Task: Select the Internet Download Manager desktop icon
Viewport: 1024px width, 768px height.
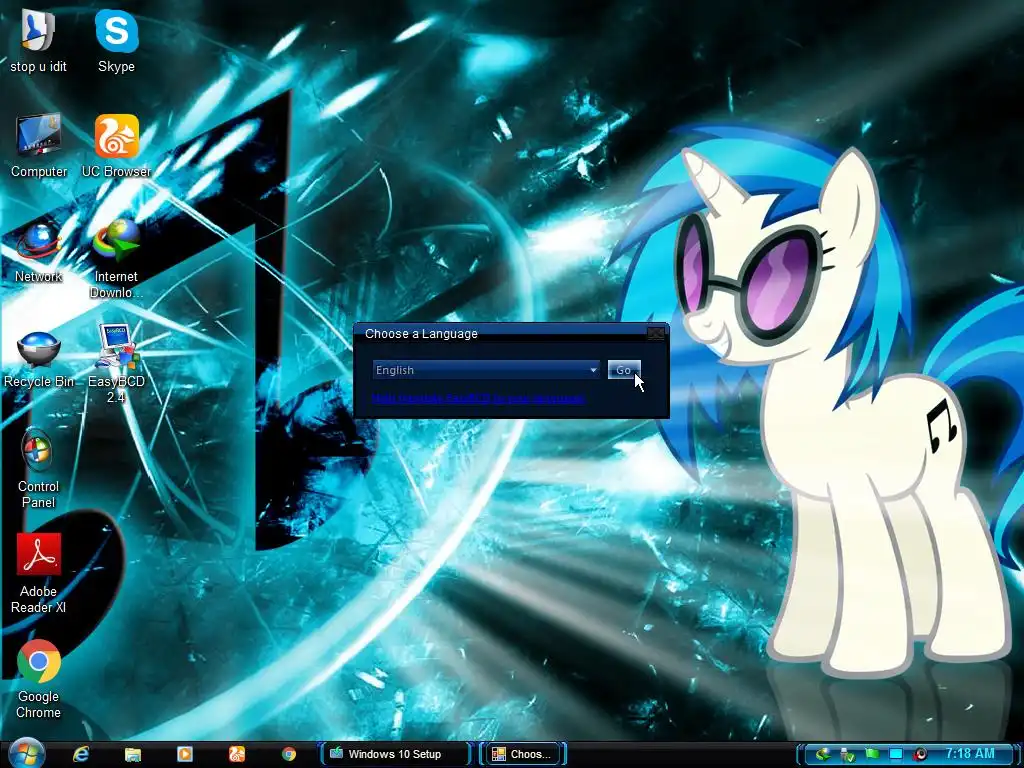Action: click(116, 259)
